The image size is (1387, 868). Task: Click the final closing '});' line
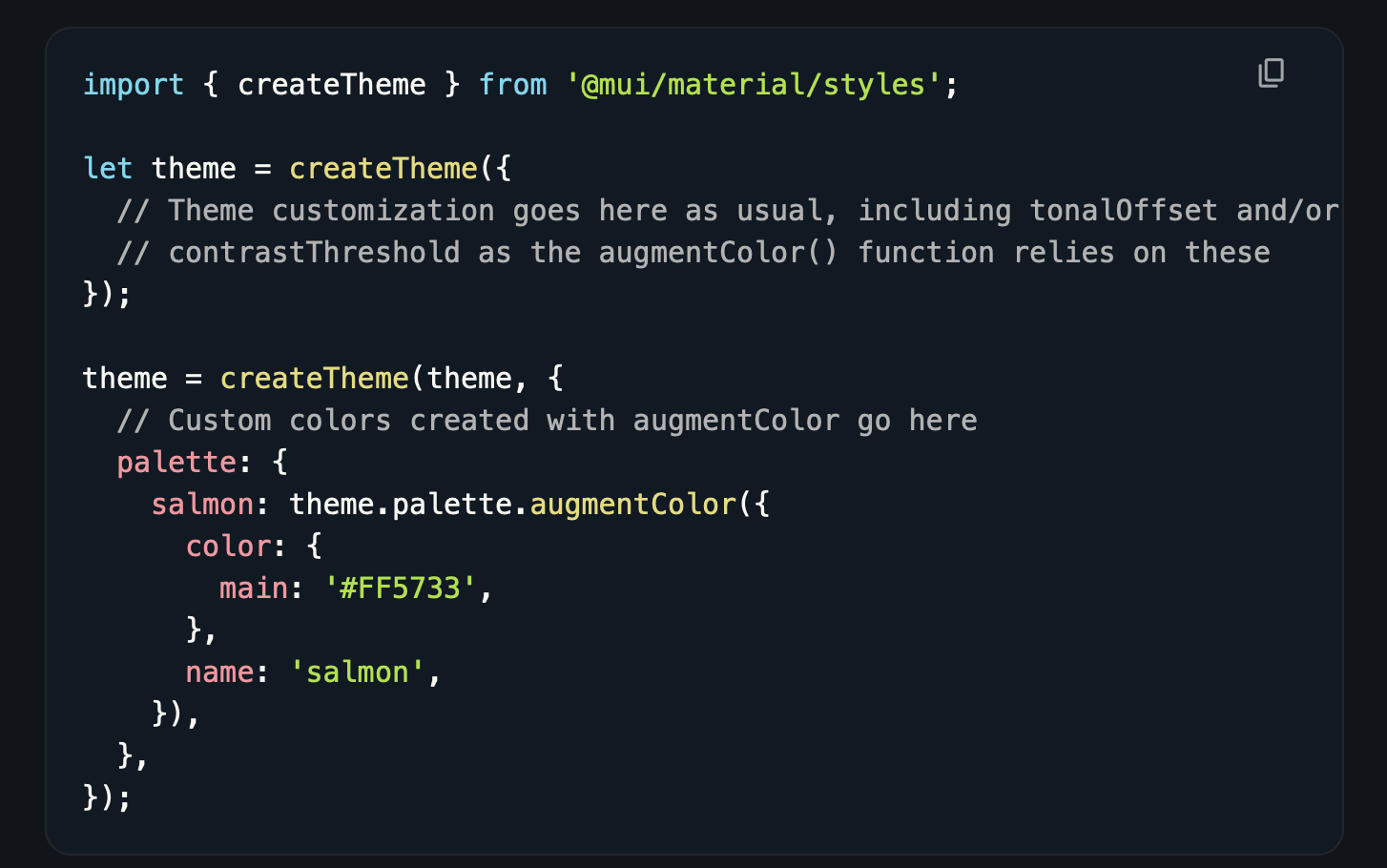tap(108, 797)
